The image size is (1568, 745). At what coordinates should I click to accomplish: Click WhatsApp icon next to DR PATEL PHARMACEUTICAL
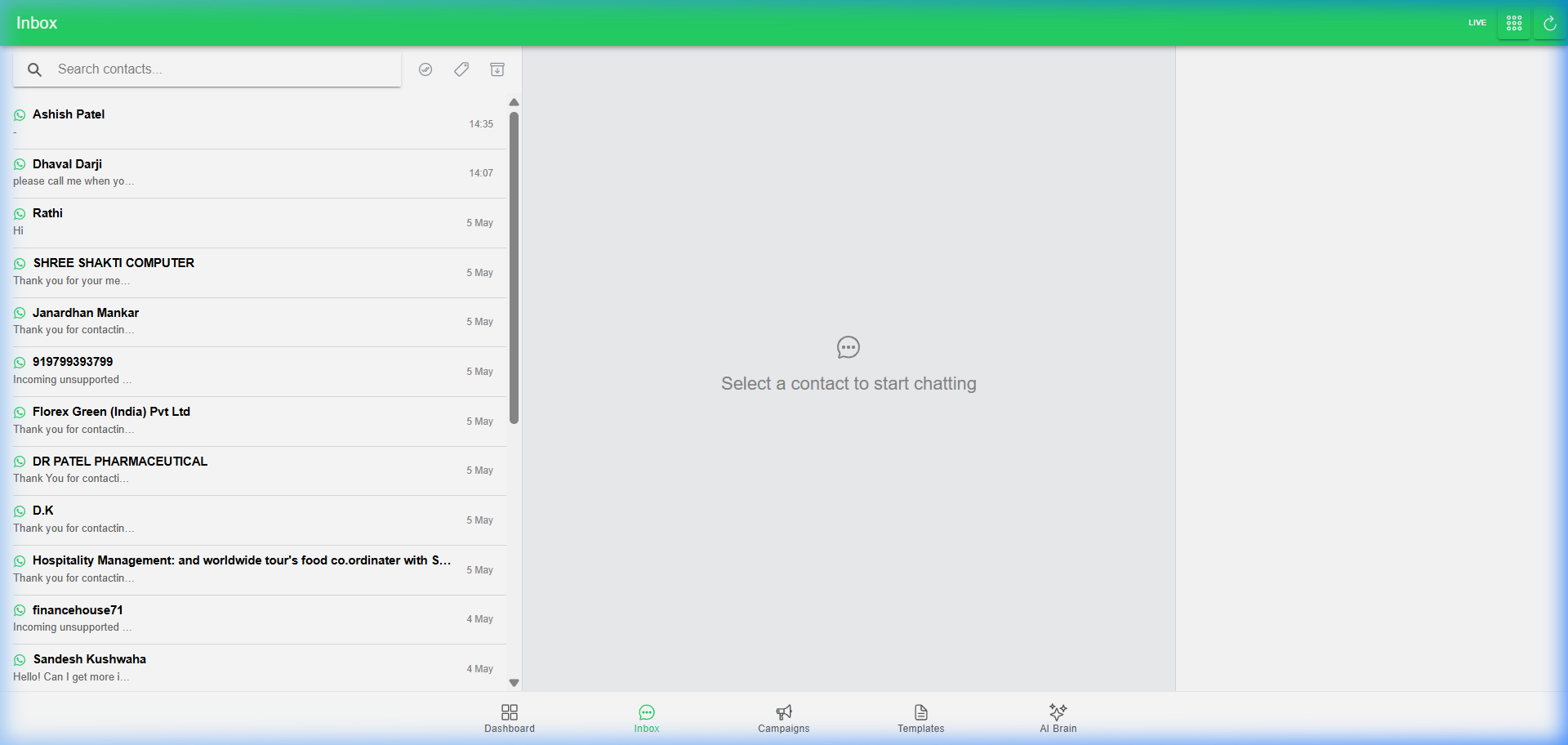point(20,462)
